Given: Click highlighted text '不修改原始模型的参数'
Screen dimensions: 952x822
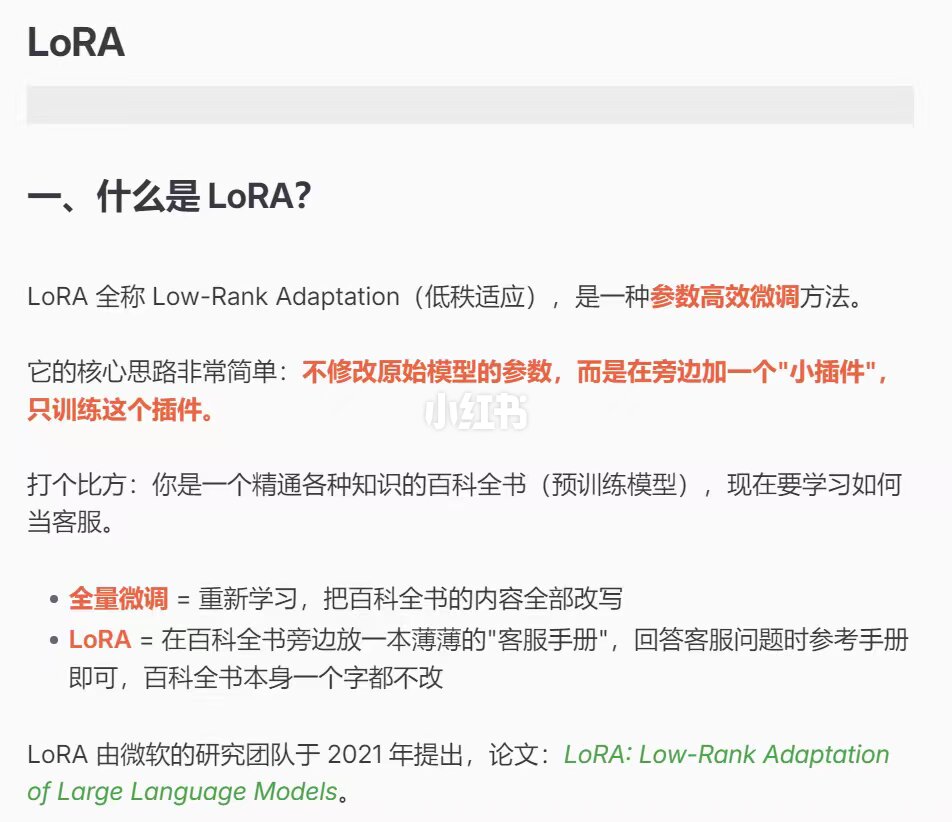Looking at the screenshot, I should [427, 372].
